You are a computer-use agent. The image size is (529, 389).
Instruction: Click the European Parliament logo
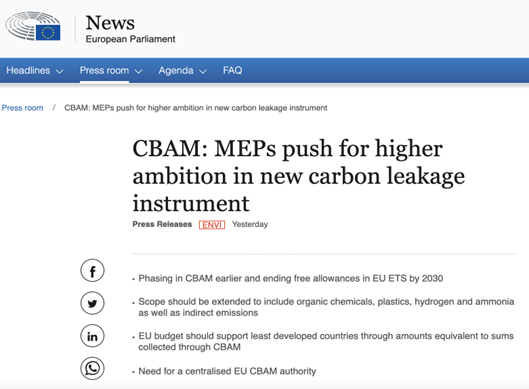[x=33, y=26]
